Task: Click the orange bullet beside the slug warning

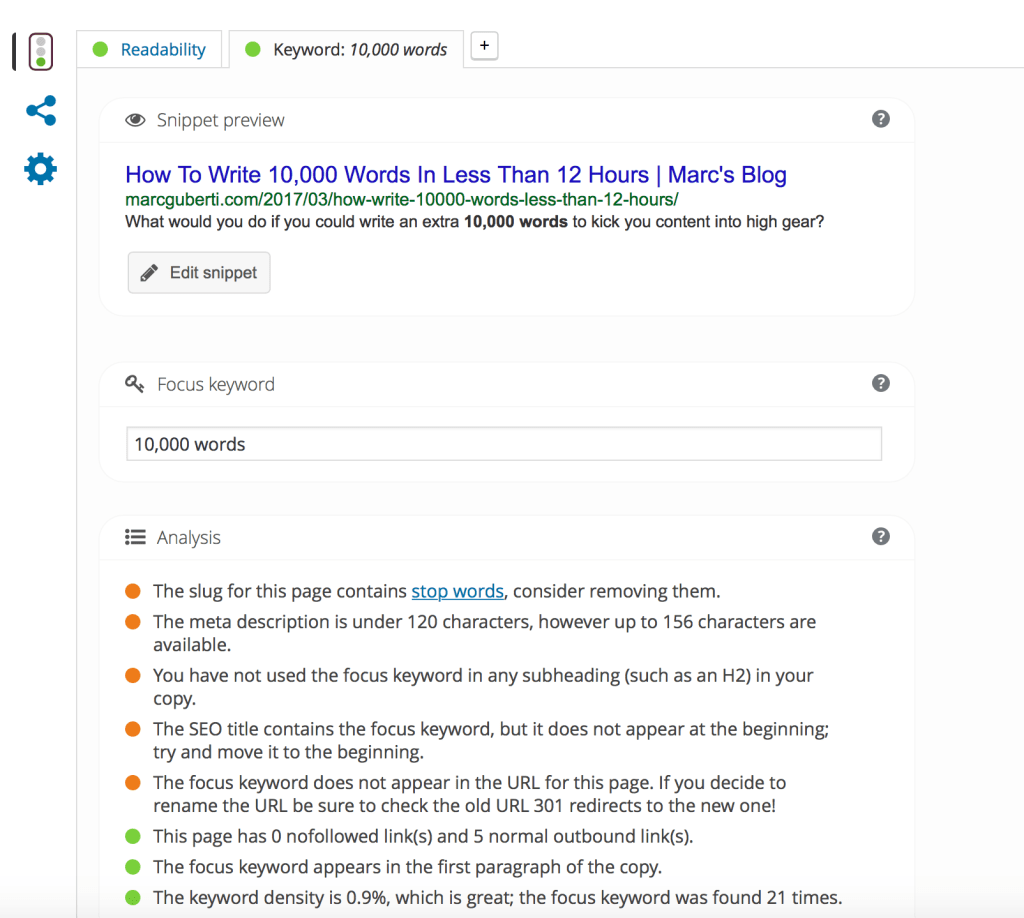Action: (x=133, y=590)
